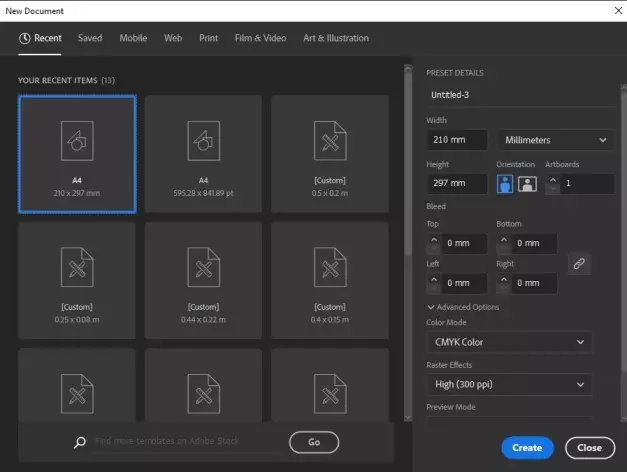The image size is (627, 472).
Task: Click the Top bleed 0 mm field
Action: click(464, 244)
